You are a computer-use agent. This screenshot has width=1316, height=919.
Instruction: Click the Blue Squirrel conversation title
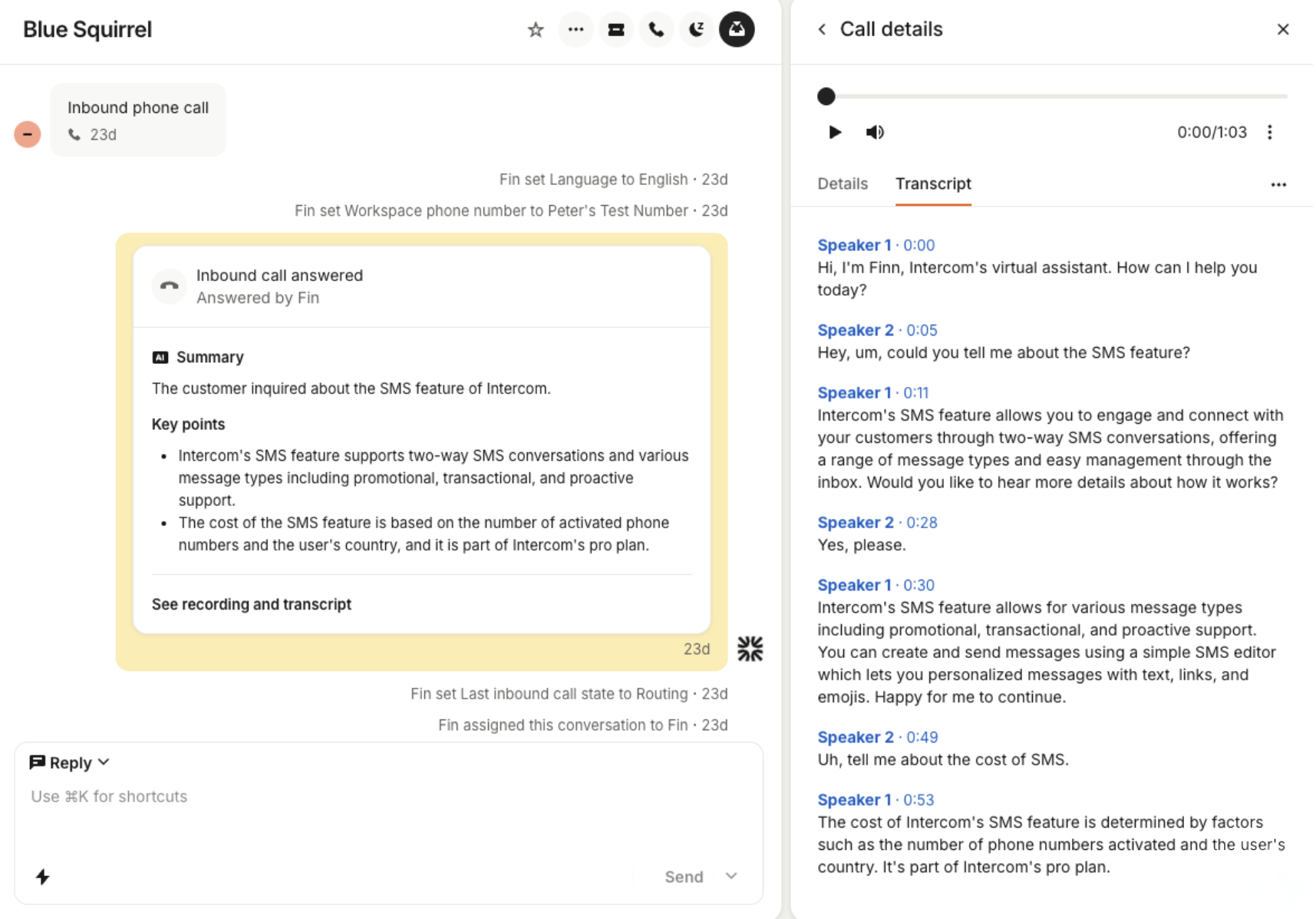pyautogui.click(x=87, y=30)
